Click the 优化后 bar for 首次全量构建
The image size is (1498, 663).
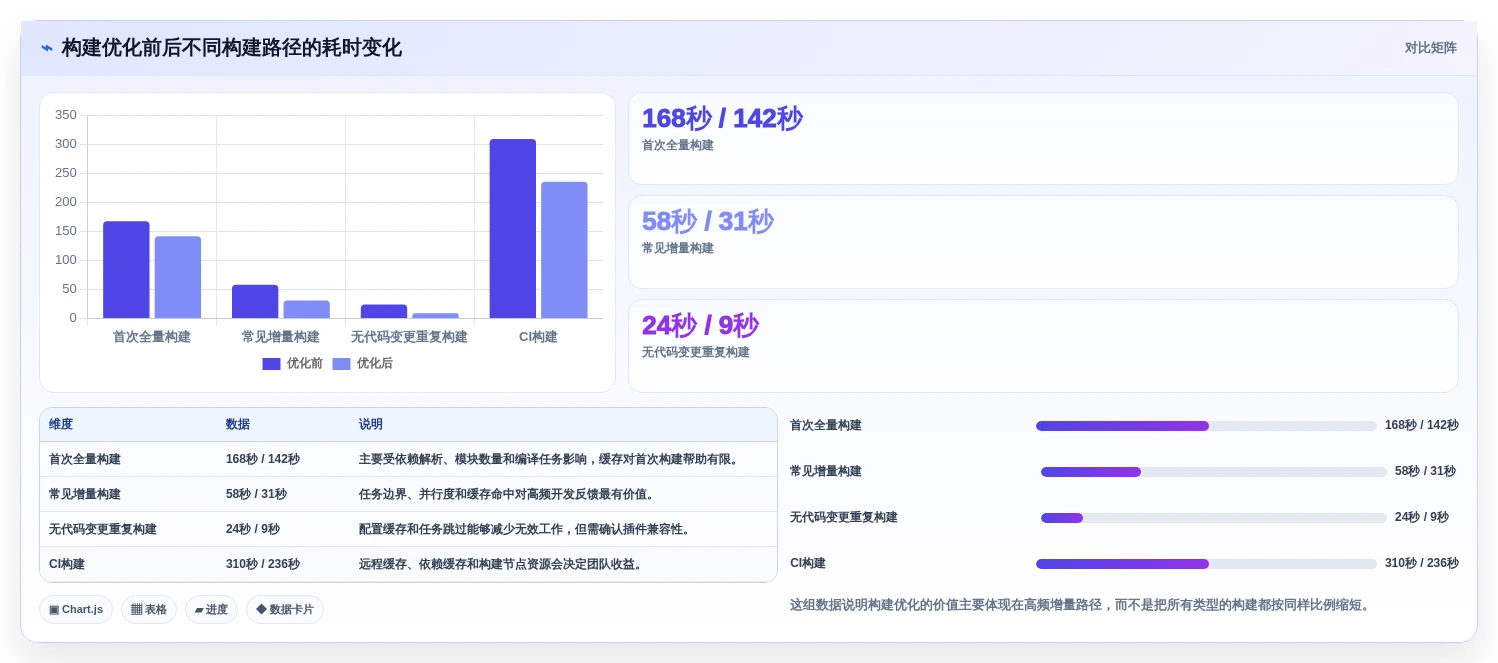tap(178, 277)
